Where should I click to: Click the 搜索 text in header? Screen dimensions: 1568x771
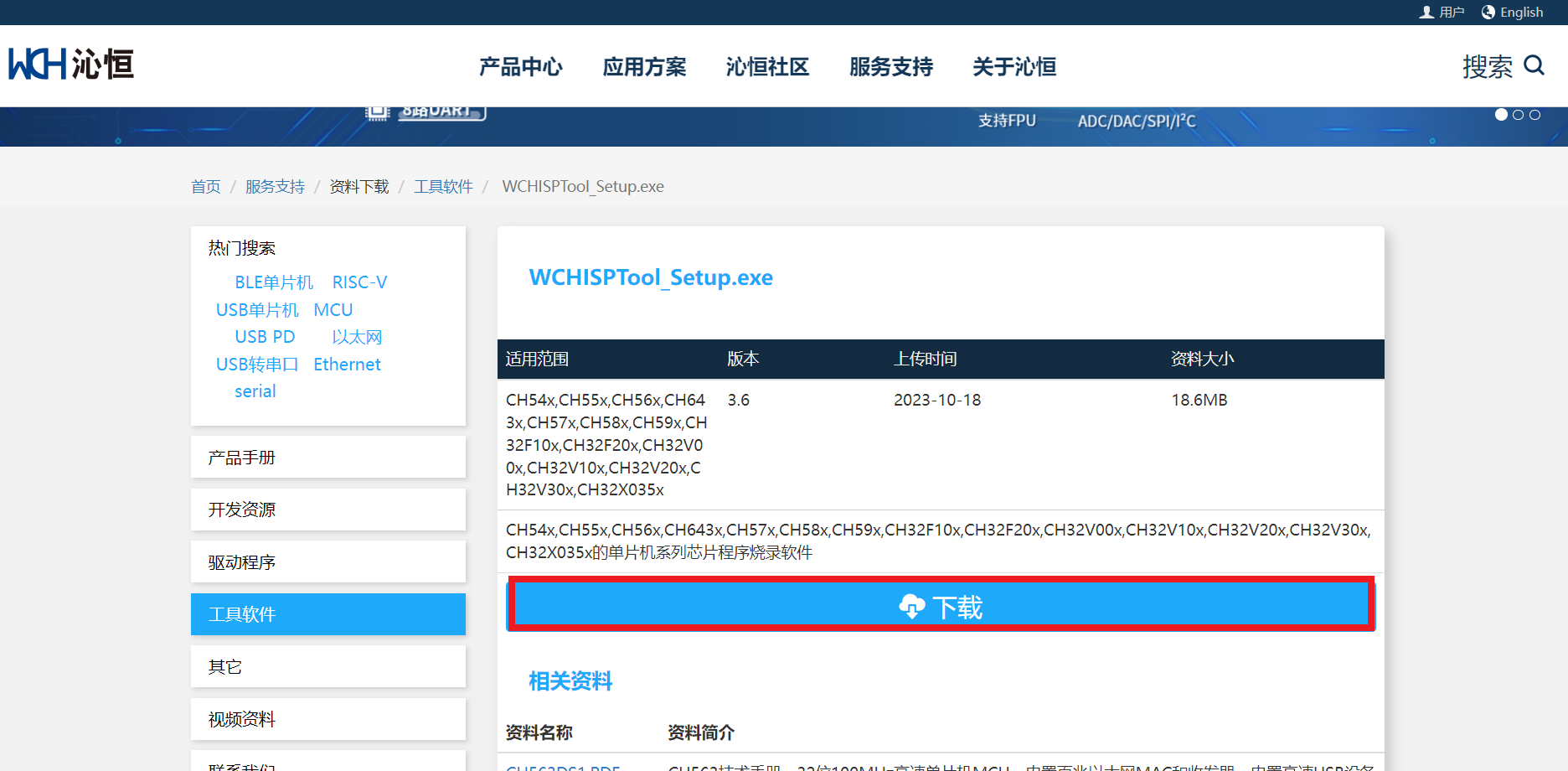click(1488, 66)
